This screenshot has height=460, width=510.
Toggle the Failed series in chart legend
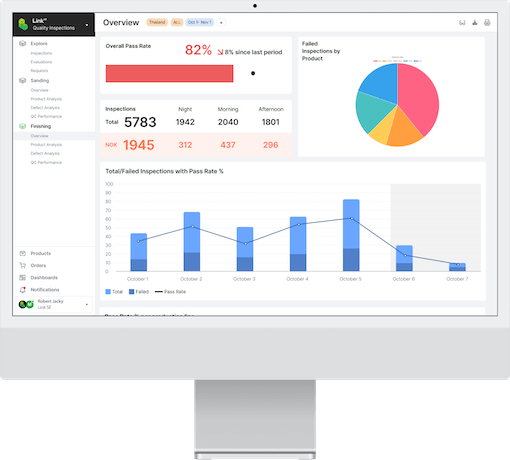[139, 292]
